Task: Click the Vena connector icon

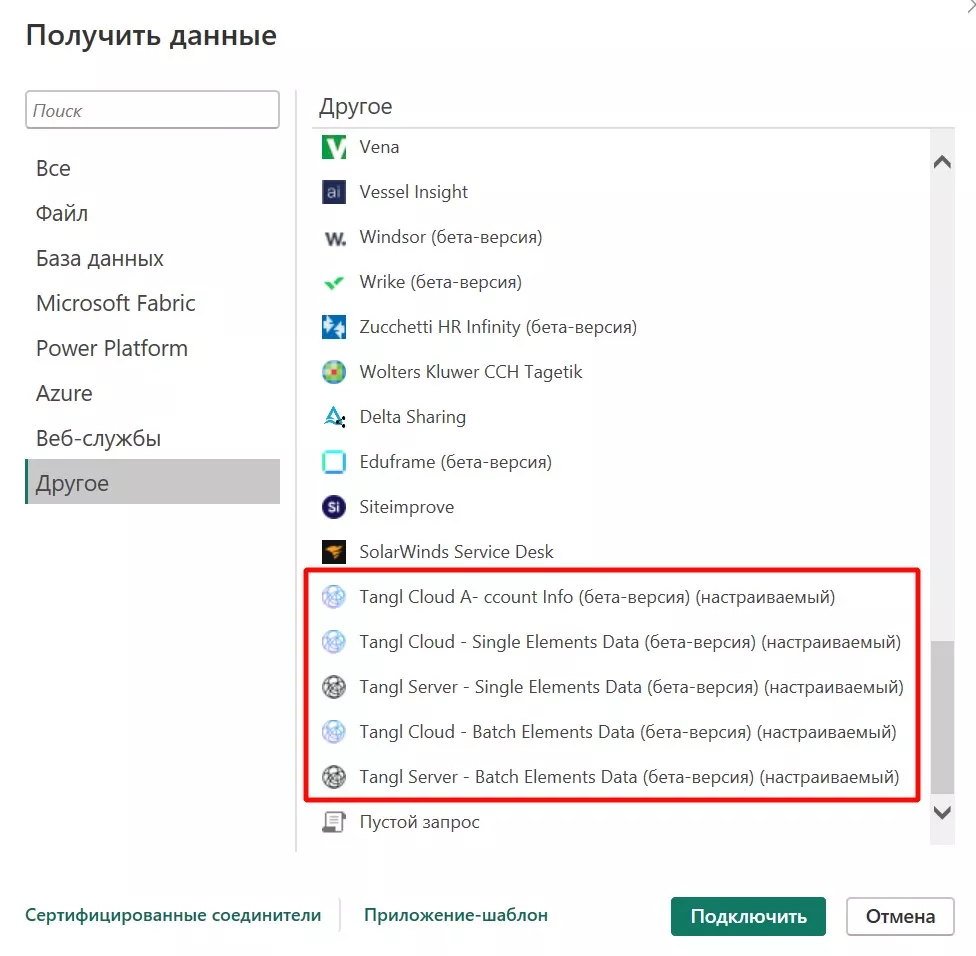Action: tap(333, 147)
